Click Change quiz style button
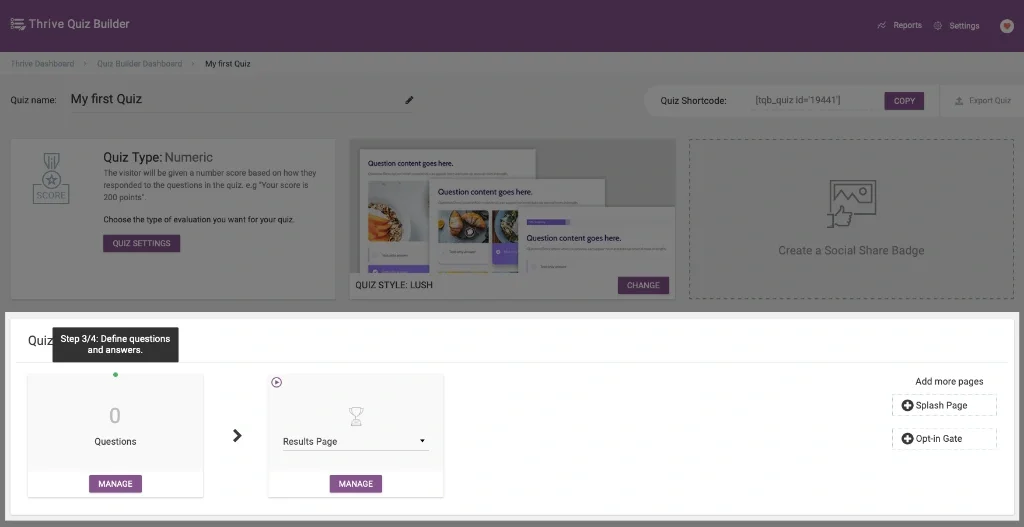 point(643,285)
